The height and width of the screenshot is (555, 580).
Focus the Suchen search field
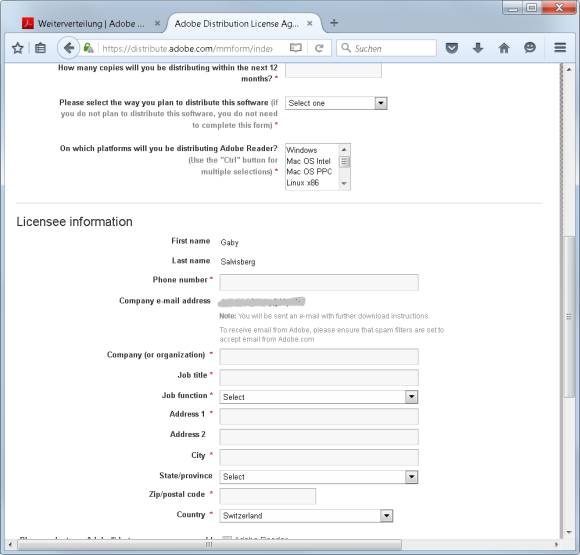pos(387,48)
